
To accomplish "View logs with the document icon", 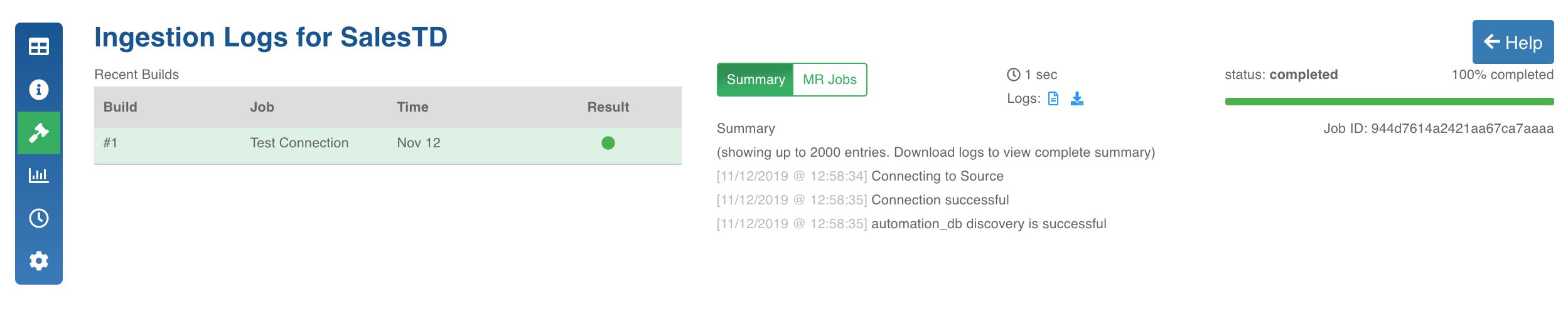I will [1053, 98].
